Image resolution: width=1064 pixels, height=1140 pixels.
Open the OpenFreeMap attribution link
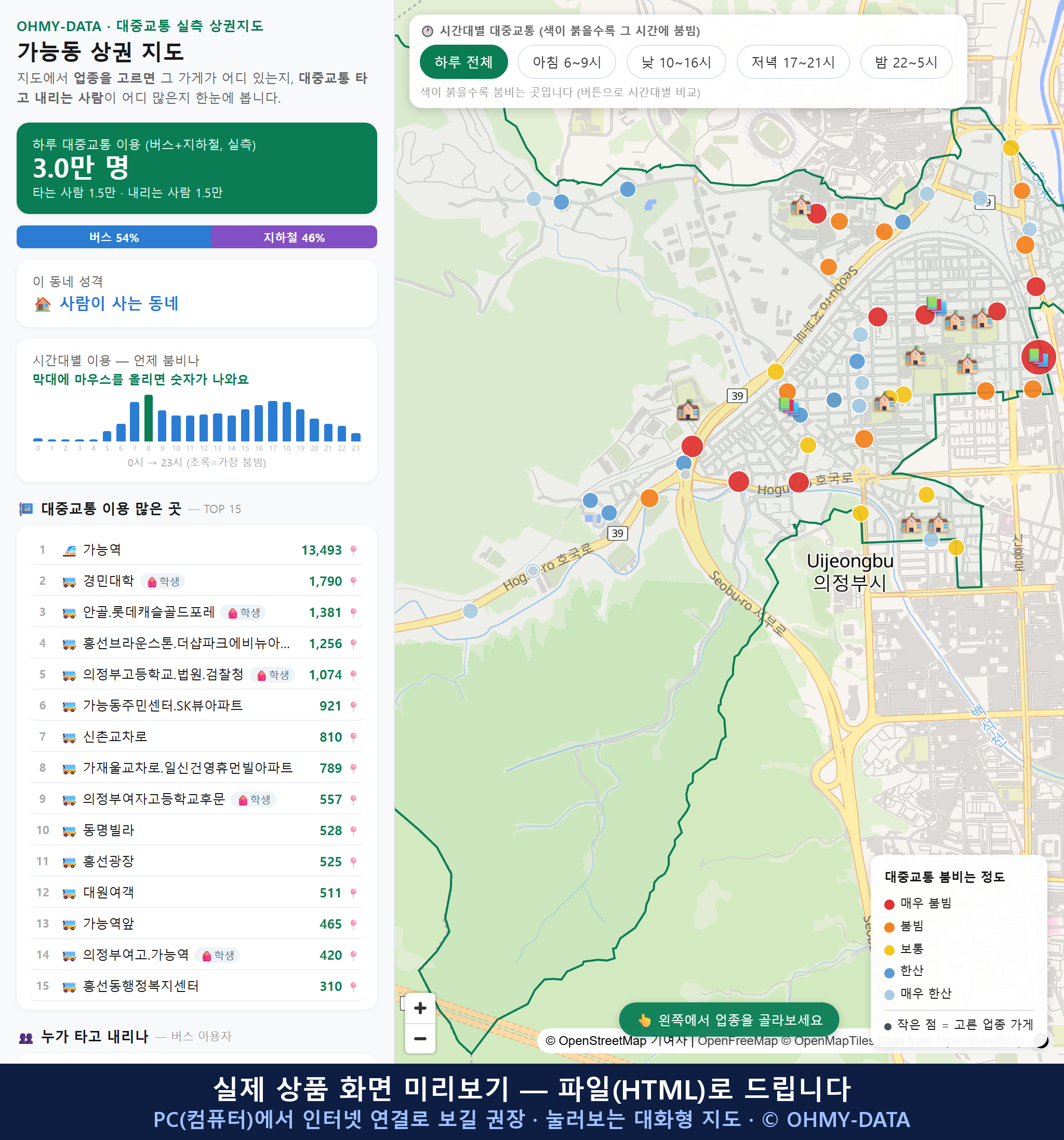pos(738,1040)
